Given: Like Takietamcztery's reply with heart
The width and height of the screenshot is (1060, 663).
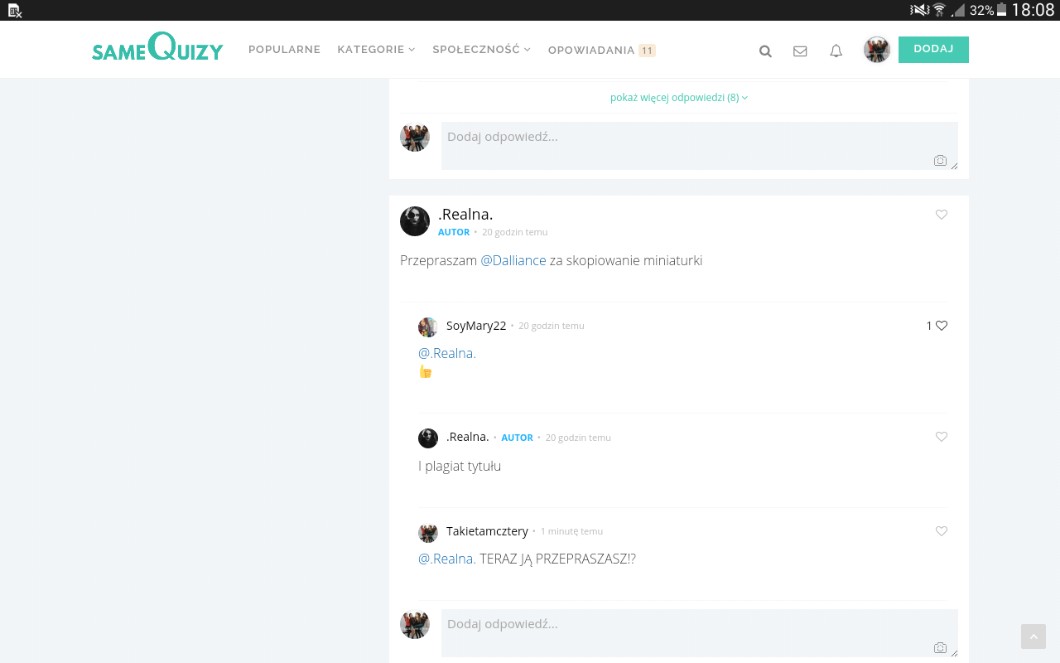Looking at the screenshot, I should [941, 531].
